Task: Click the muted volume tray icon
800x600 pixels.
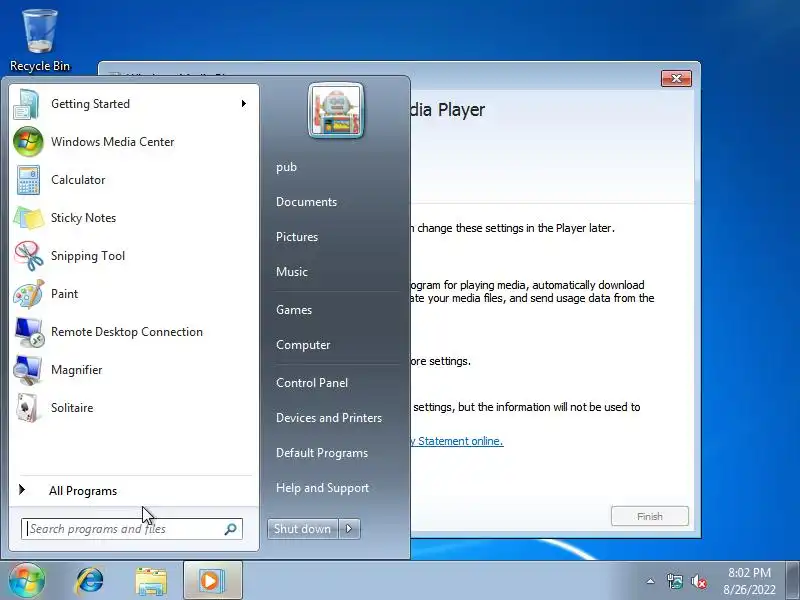Action: (x=698, y=581)
